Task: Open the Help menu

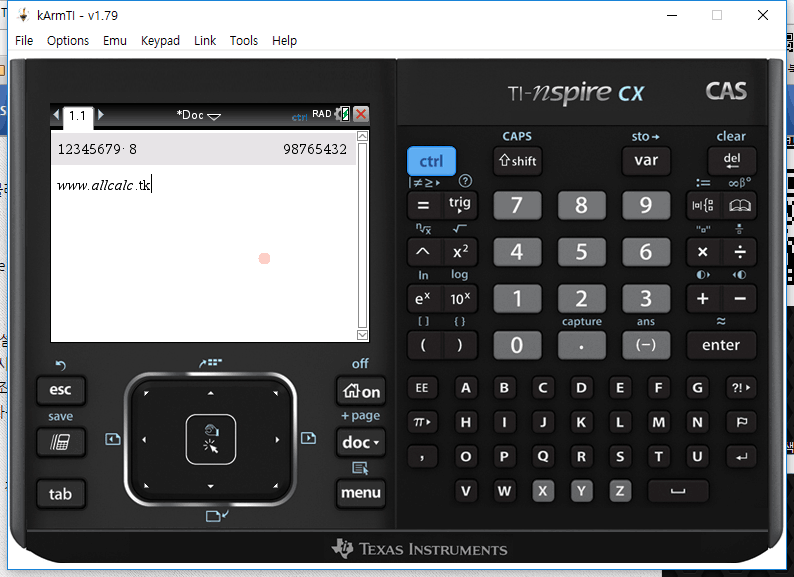Action: click(284, 41)
